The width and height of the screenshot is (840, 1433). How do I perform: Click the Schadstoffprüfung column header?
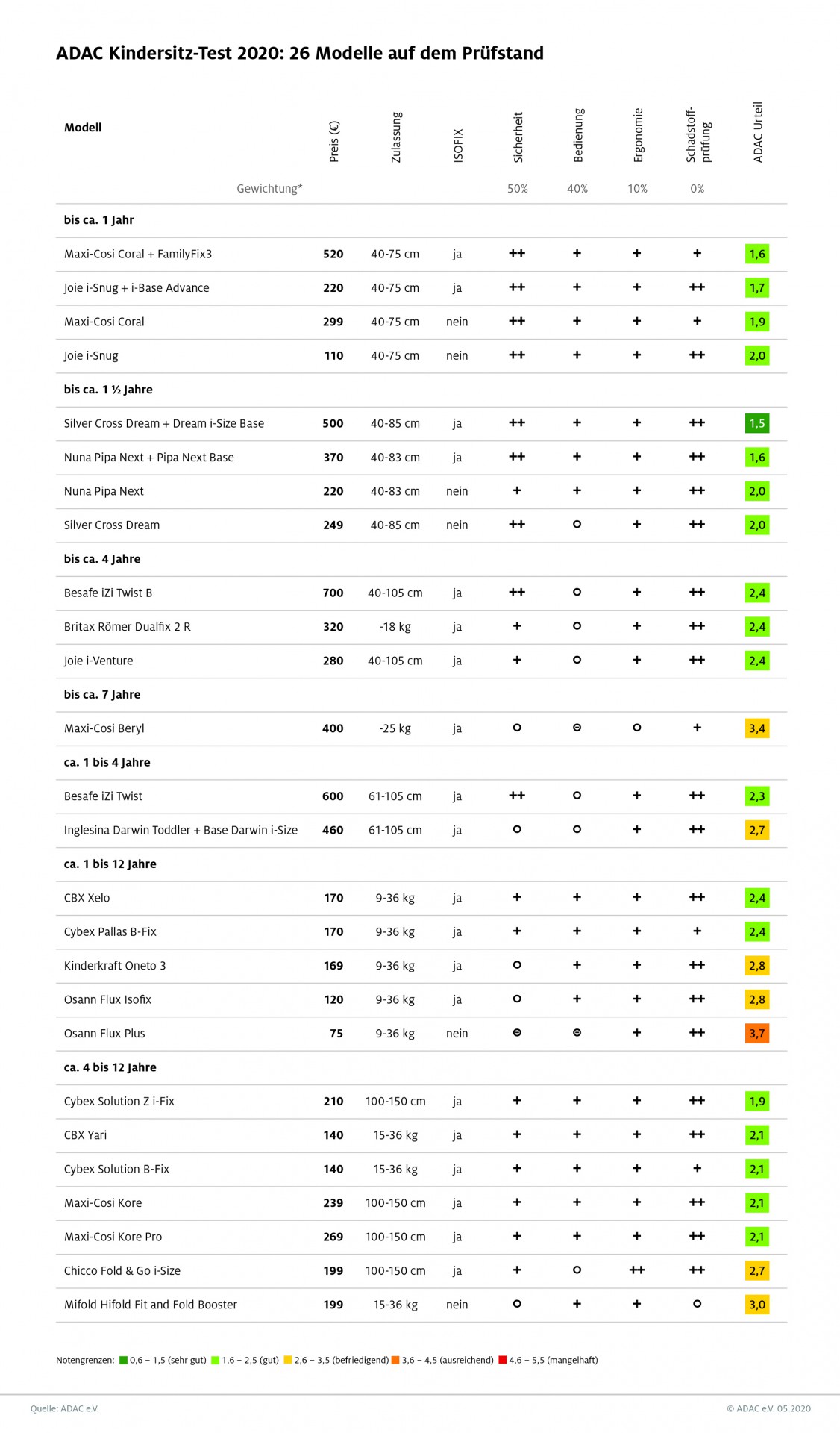point(698,134)
